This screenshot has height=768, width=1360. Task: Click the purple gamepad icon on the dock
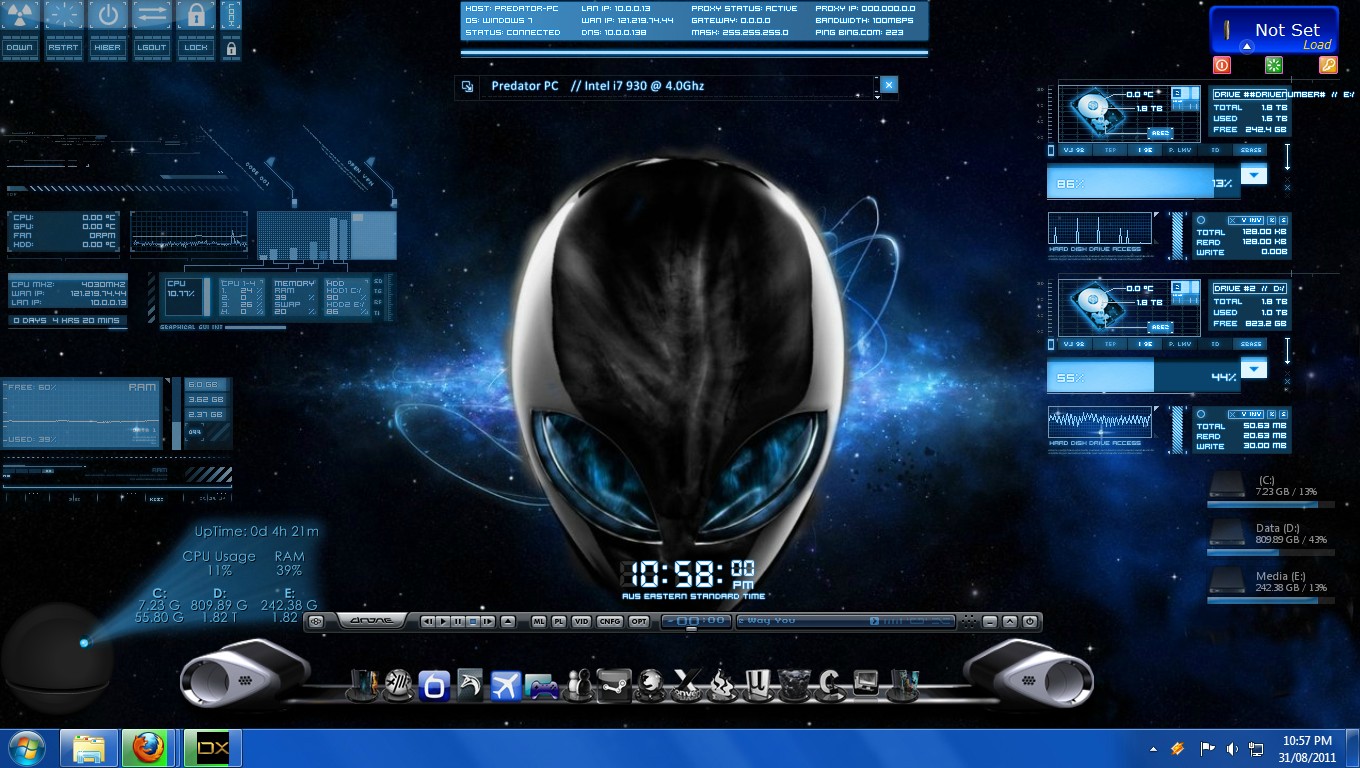tap(542, 686)
